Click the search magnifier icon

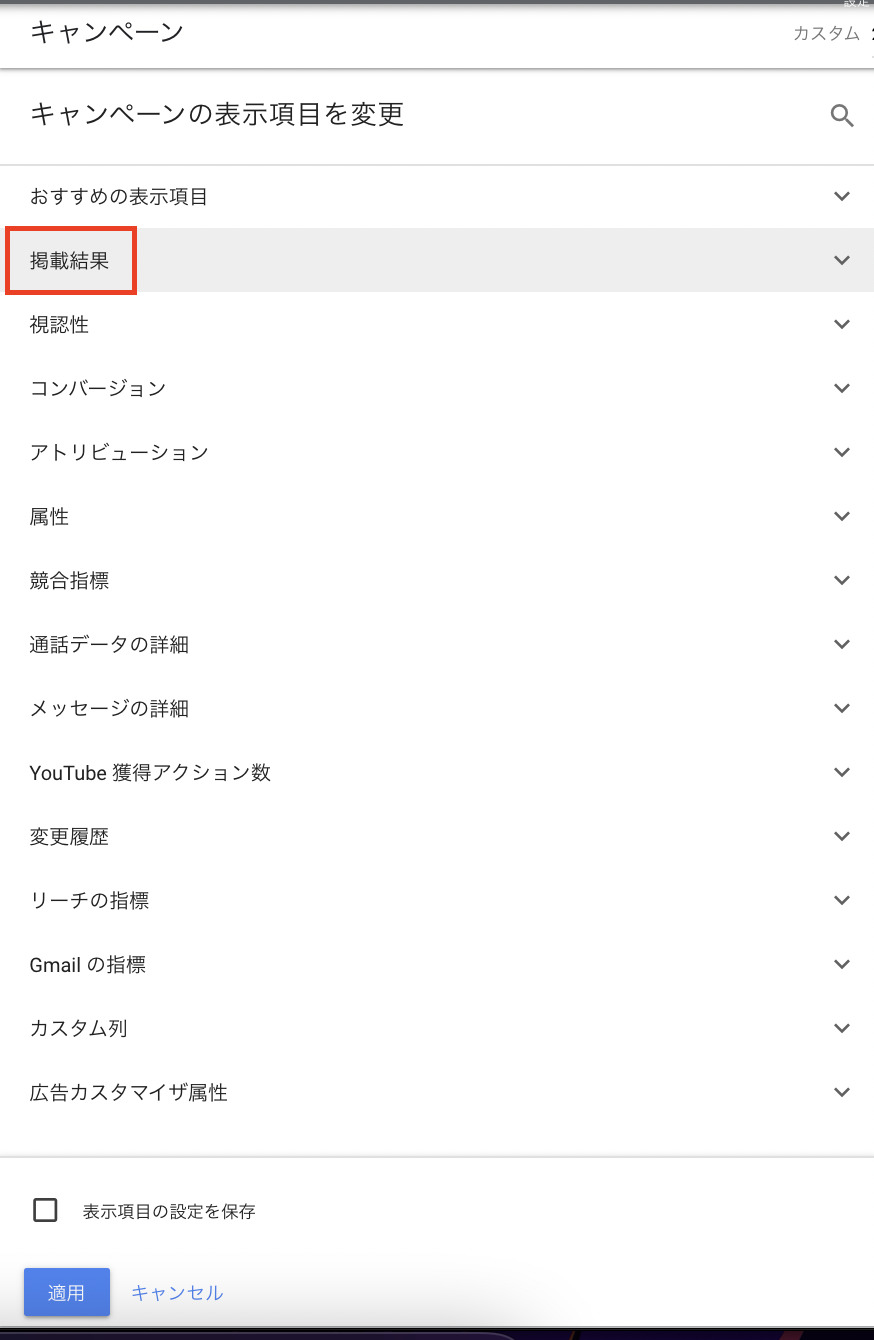pyautogui.click(x=842, y=116)
